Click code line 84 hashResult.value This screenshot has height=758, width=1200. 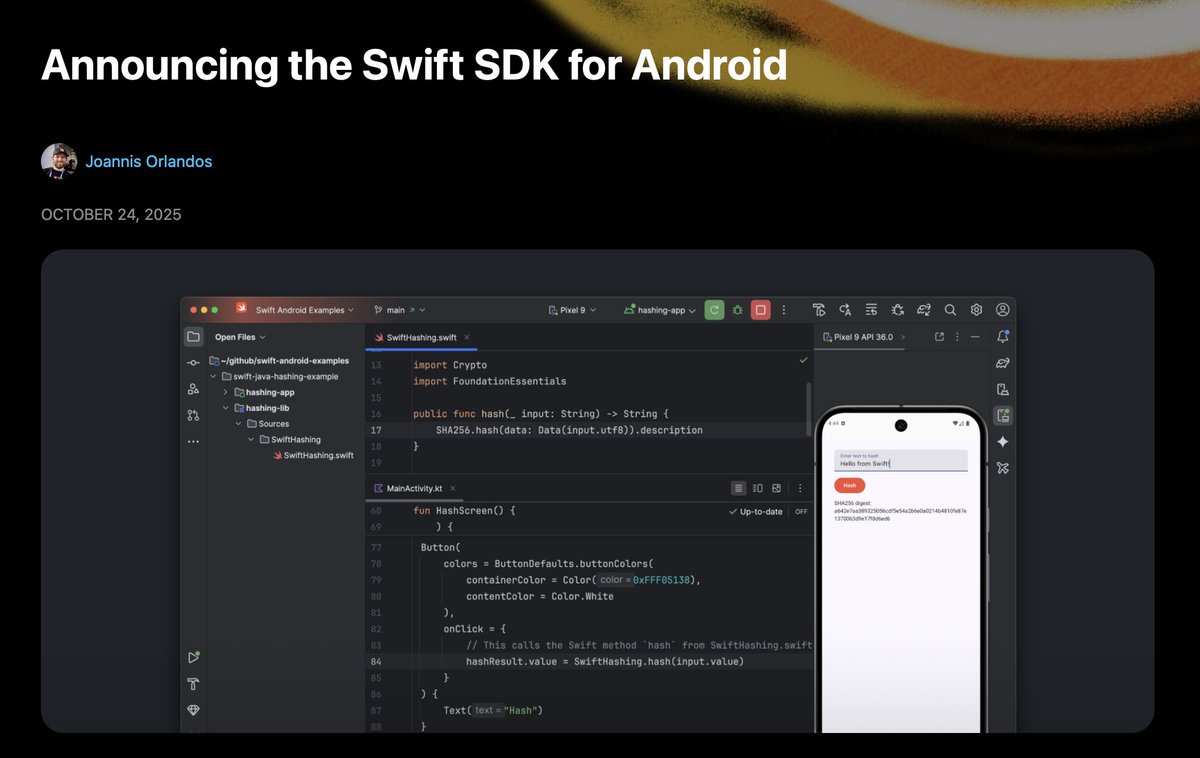(605, 661)
